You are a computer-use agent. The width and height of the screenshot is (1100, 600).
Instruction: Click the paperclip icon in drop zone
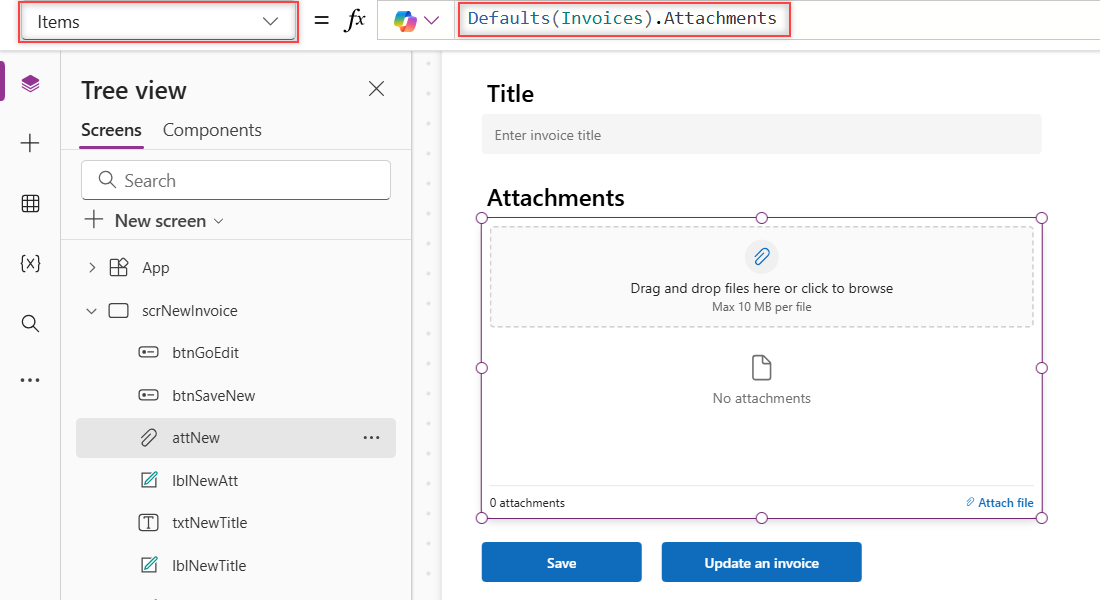pyautogui.click(x=762, y=257)
